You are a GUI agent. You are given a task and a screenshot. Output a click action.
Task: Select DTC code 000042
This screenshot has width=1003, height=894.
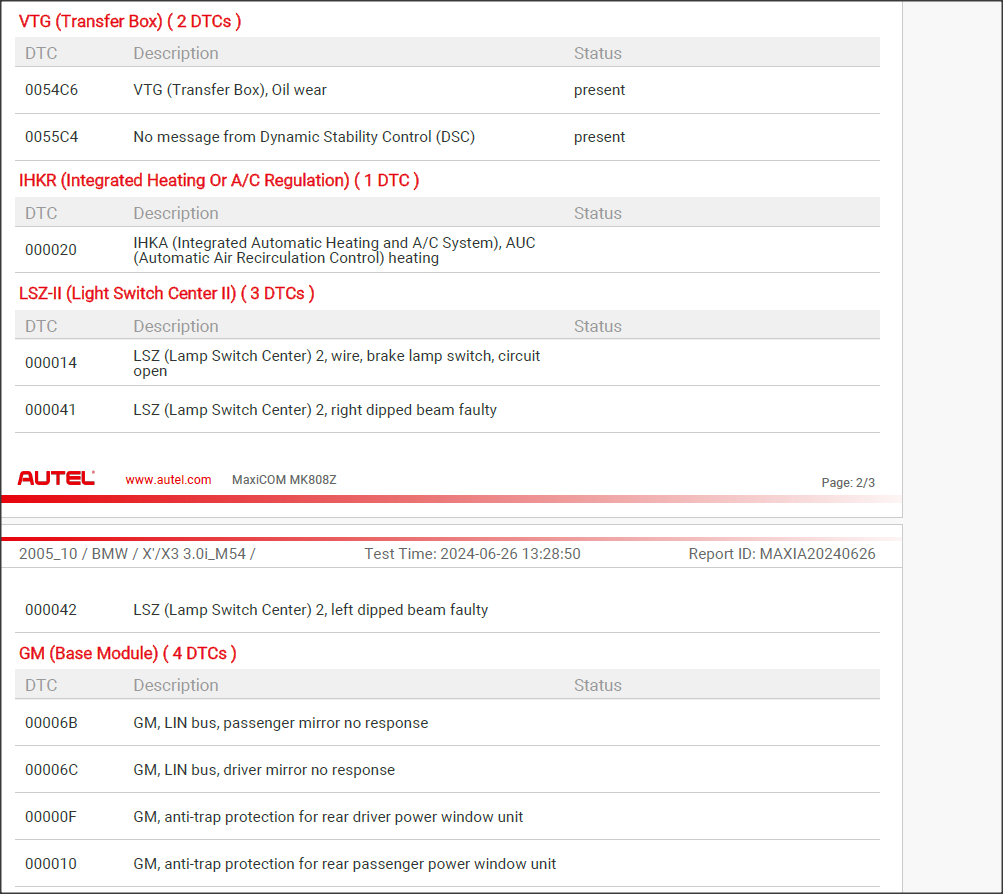(x=51, y=610)
